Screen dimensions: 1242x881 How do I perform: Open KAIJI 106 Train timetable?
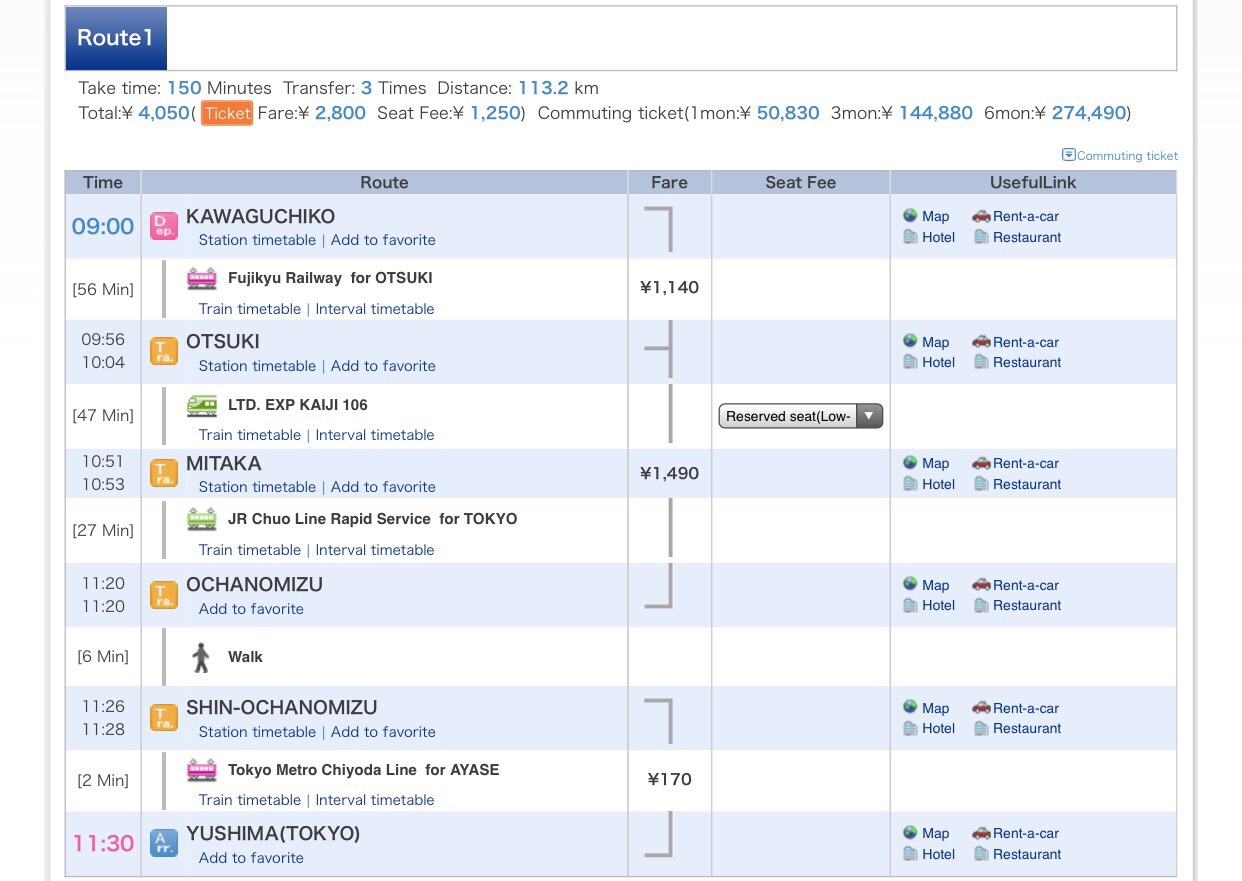250,435
